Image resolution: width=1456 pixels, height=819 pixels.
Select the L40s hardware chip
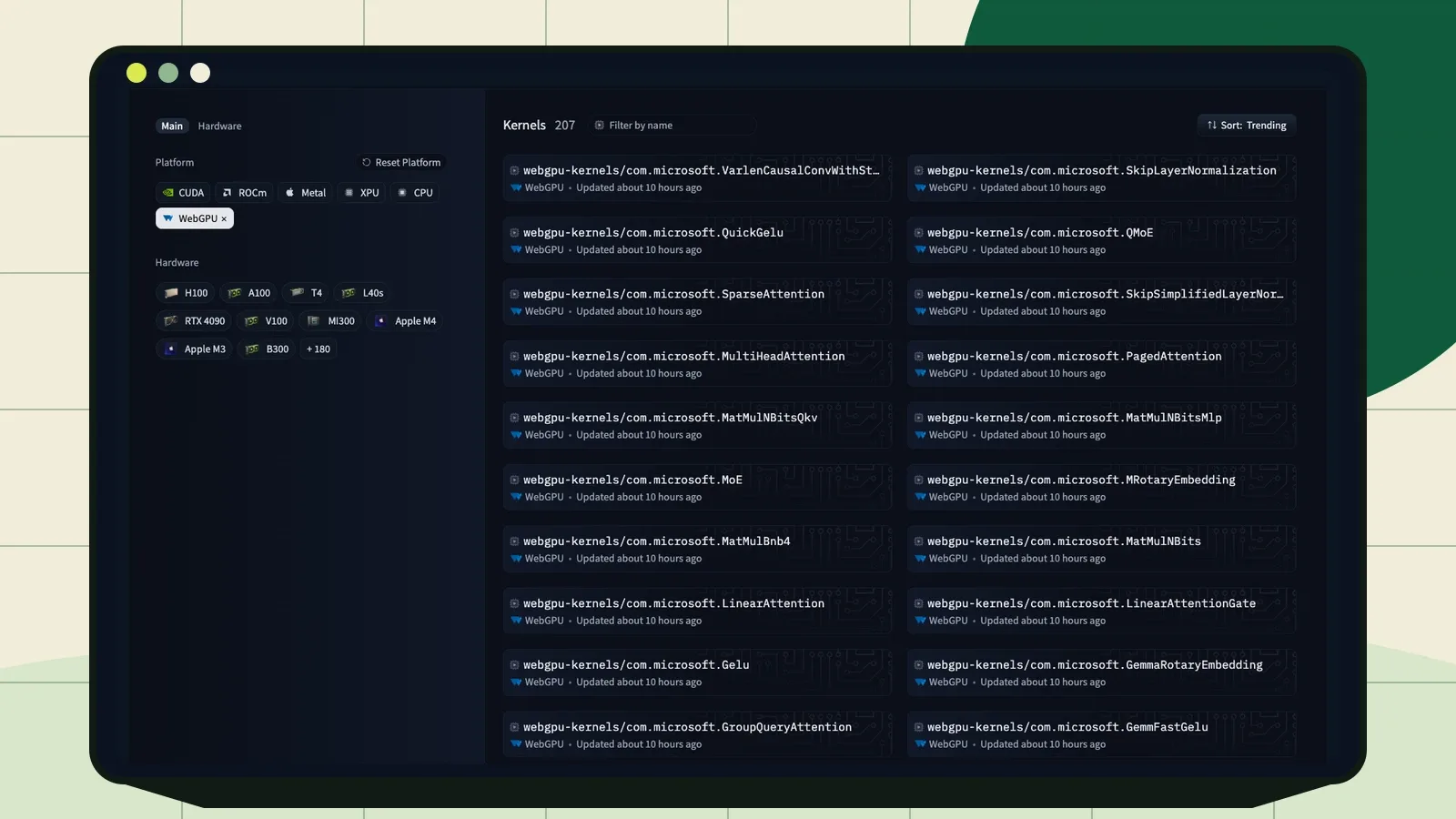tap(362, 293)
